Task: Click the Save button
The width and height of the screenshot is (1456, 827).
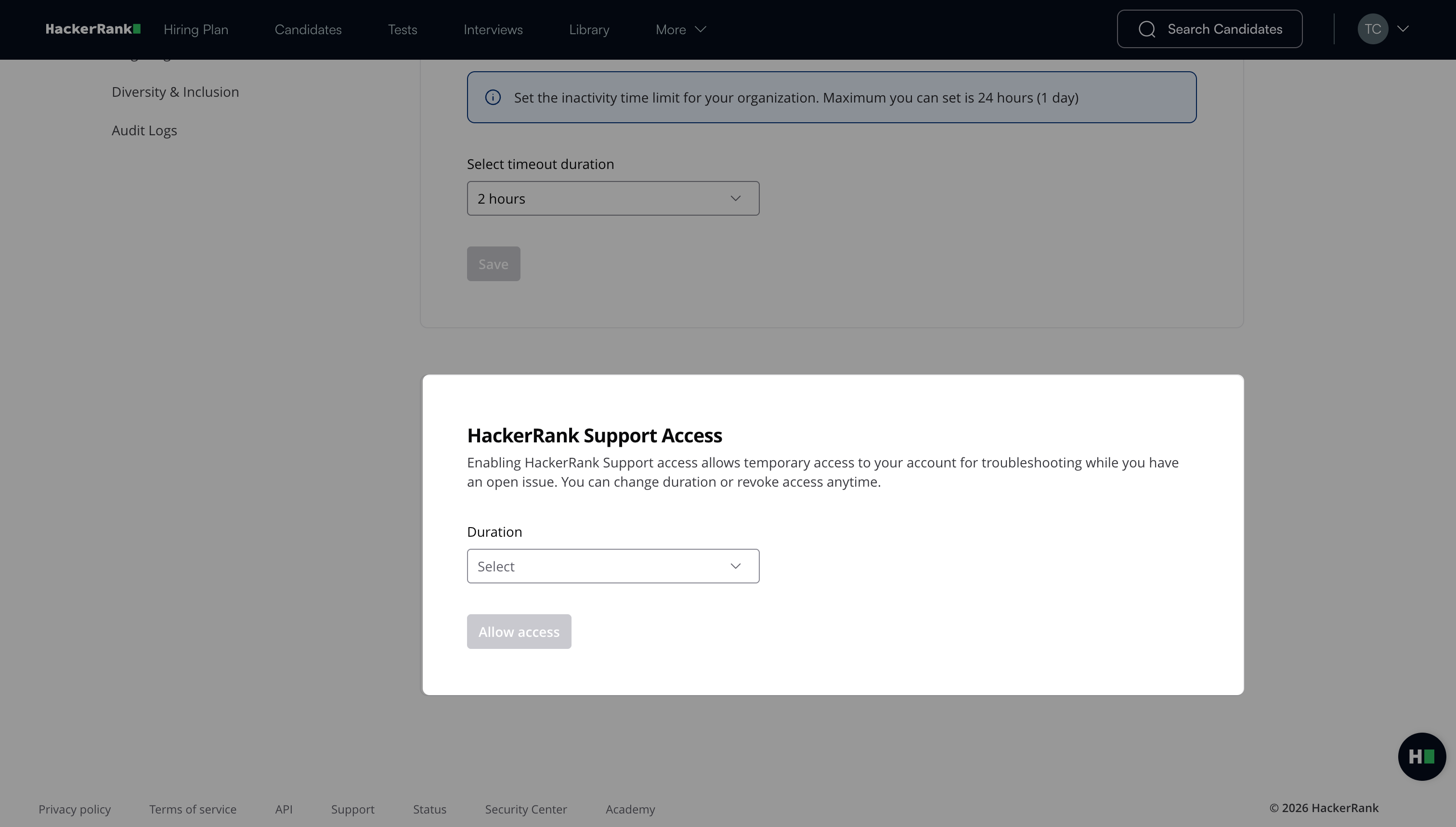Action: 493,263
